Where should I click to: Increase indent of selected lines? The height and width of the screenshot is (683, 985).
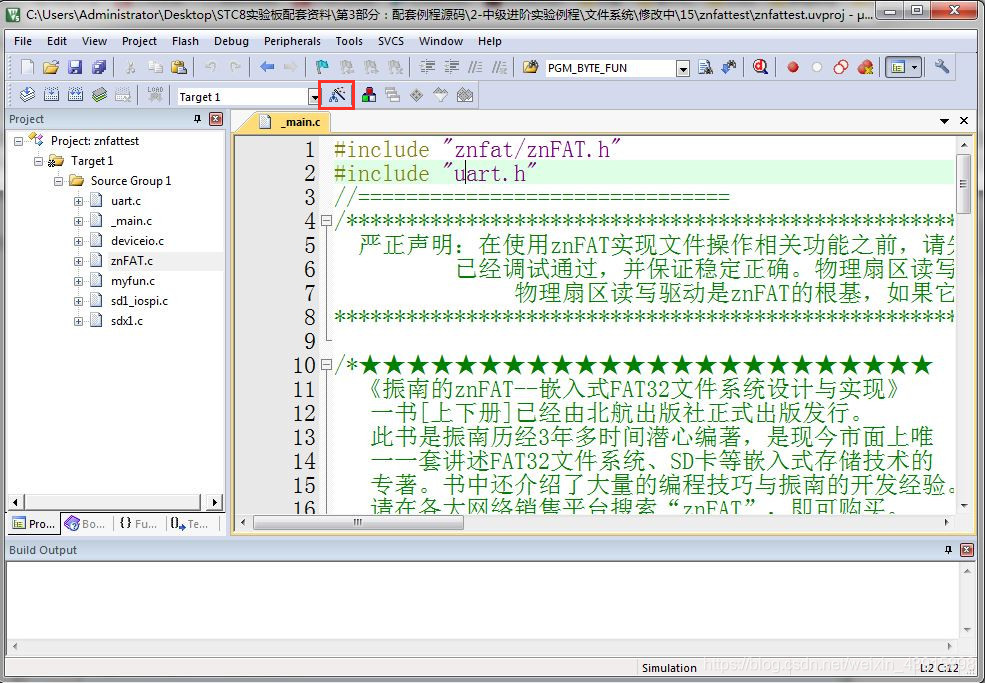(427, 67)
